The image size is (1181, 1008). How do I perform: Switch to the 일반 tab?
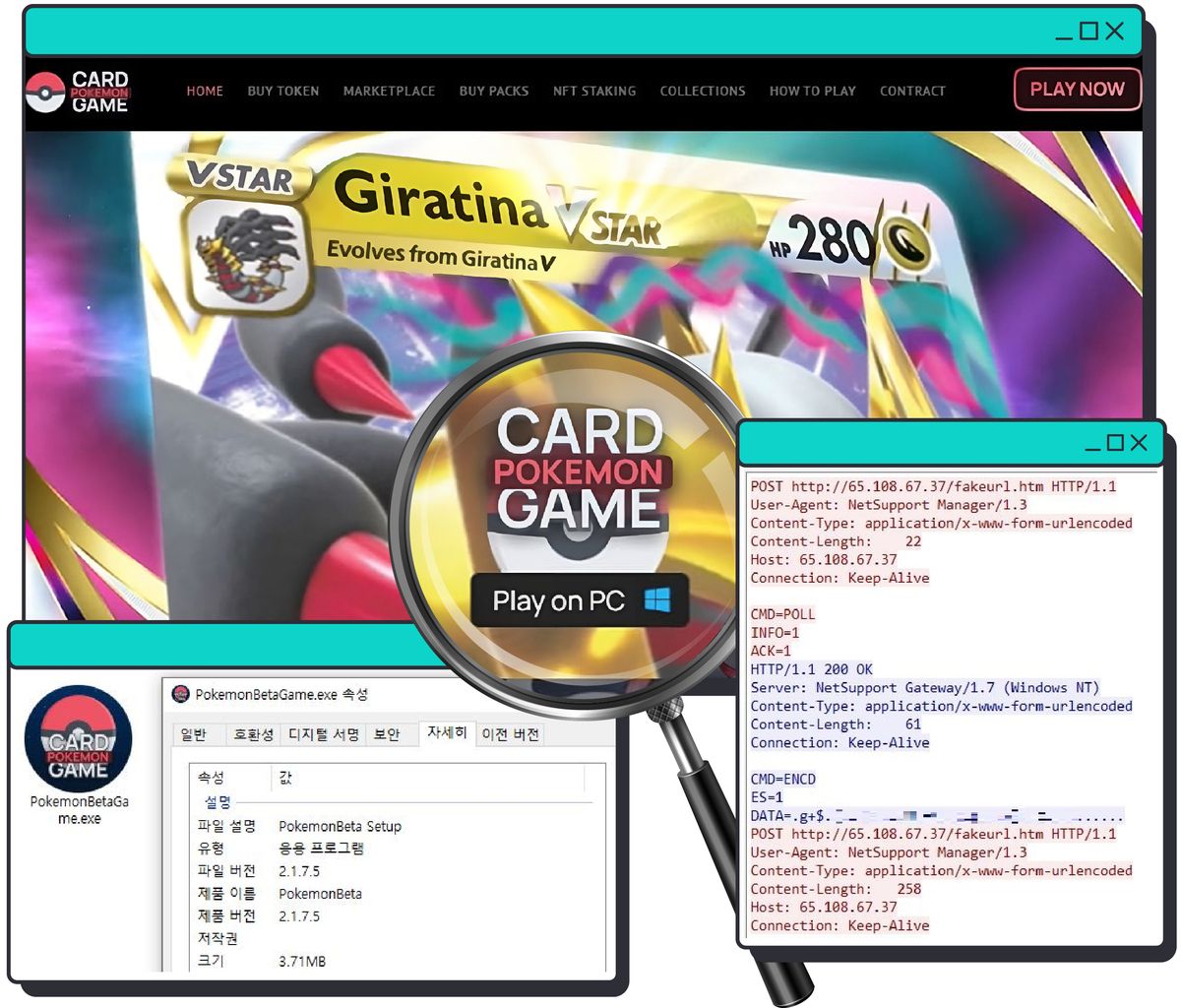[x=195, y=734]
